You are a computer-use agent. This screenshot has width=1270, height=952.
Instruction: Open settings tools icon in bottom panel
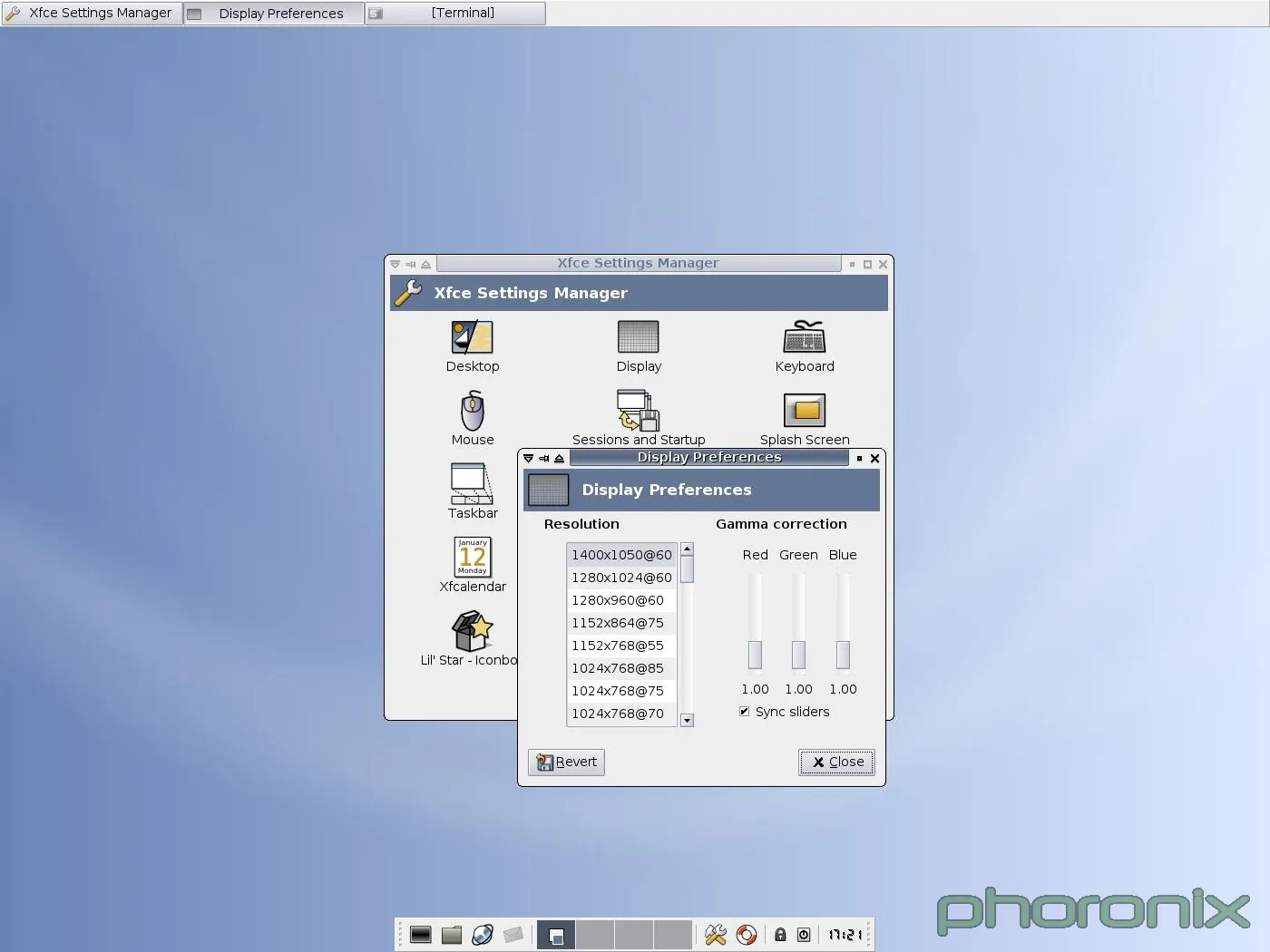coord(716,935)
